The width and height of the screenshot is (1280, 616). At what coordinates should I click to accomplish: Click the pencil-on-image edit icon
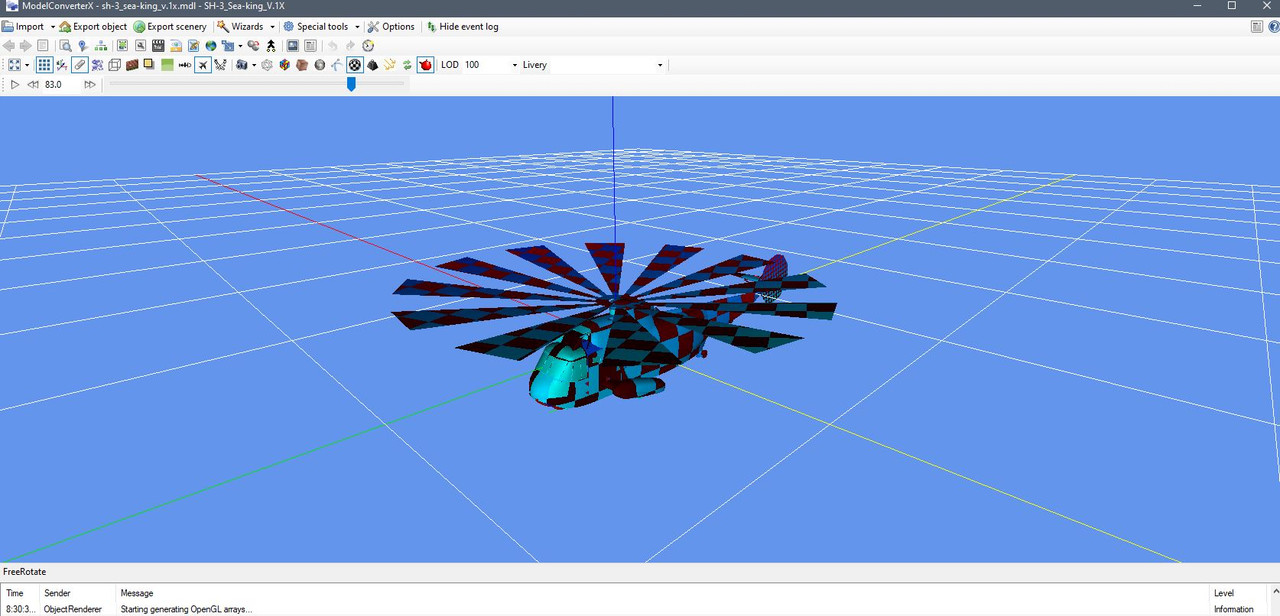pos(193,45)
